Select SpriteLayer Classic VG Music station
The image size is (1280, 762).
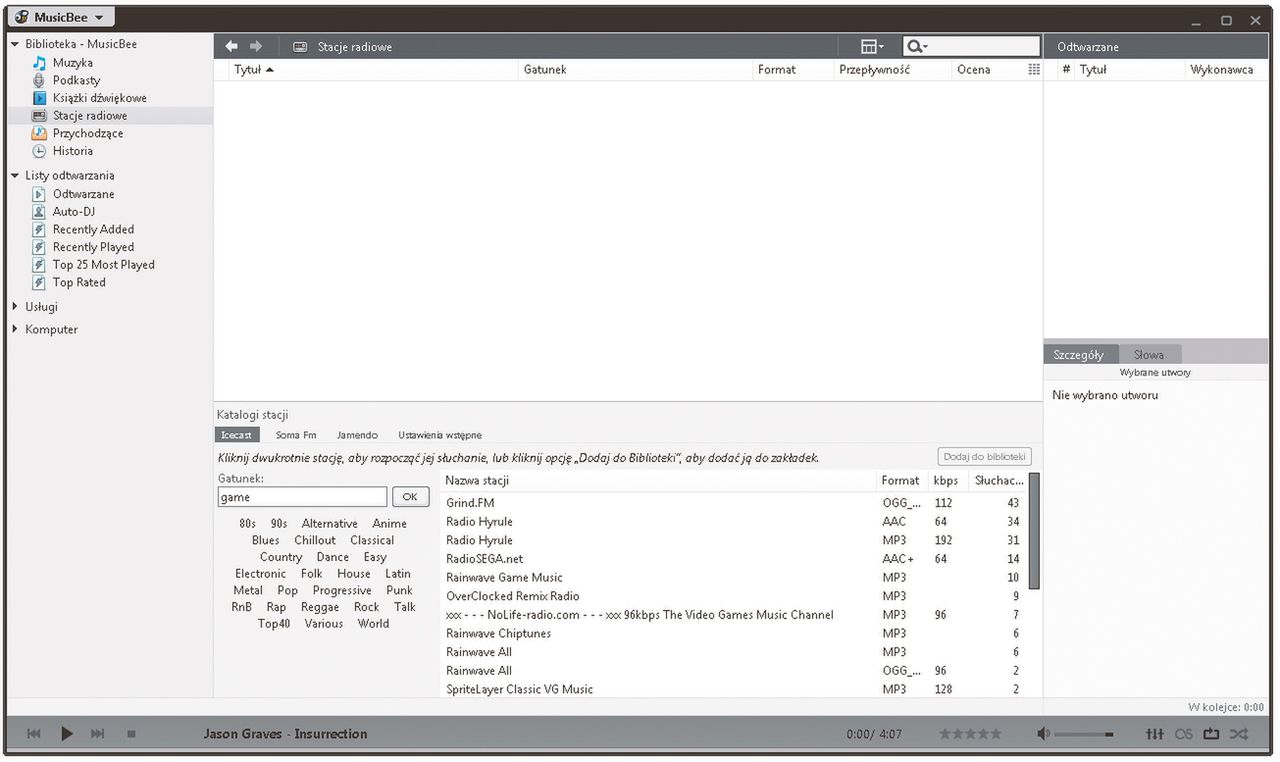(733, 689)
